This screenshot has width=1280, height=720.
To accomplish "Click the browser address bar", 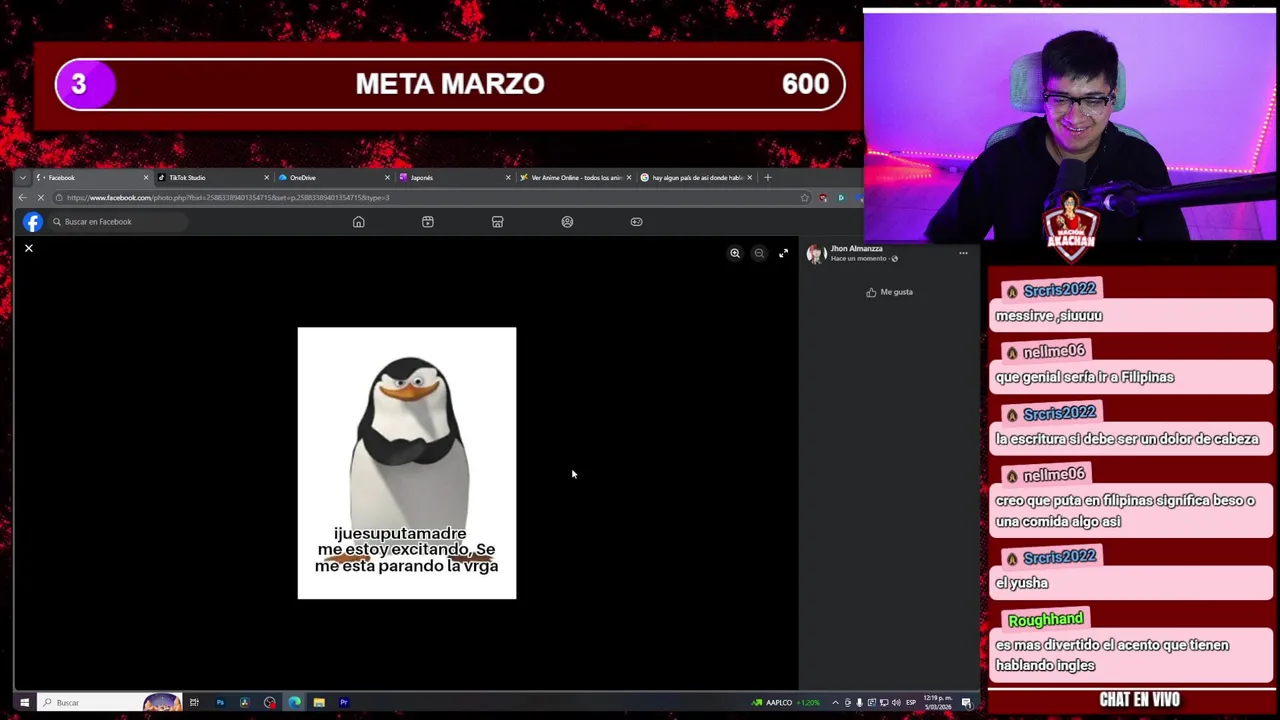I will coord(430,198).
